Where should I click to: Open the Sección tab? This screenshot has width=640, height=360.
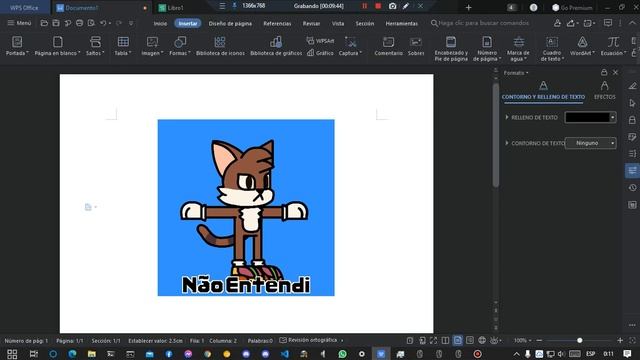364,24
